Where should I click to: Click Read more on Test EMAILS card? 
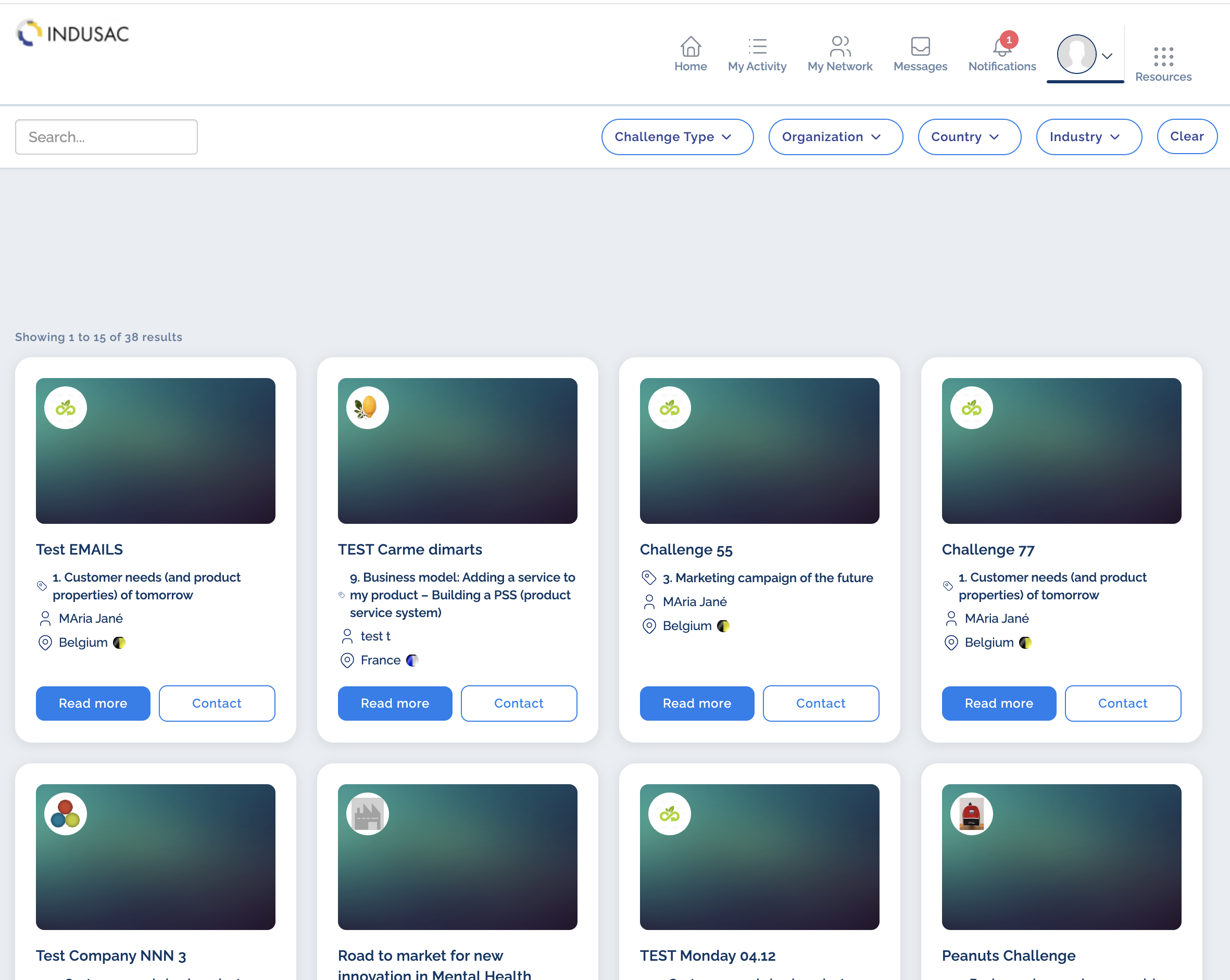click(x=93, y=703)
